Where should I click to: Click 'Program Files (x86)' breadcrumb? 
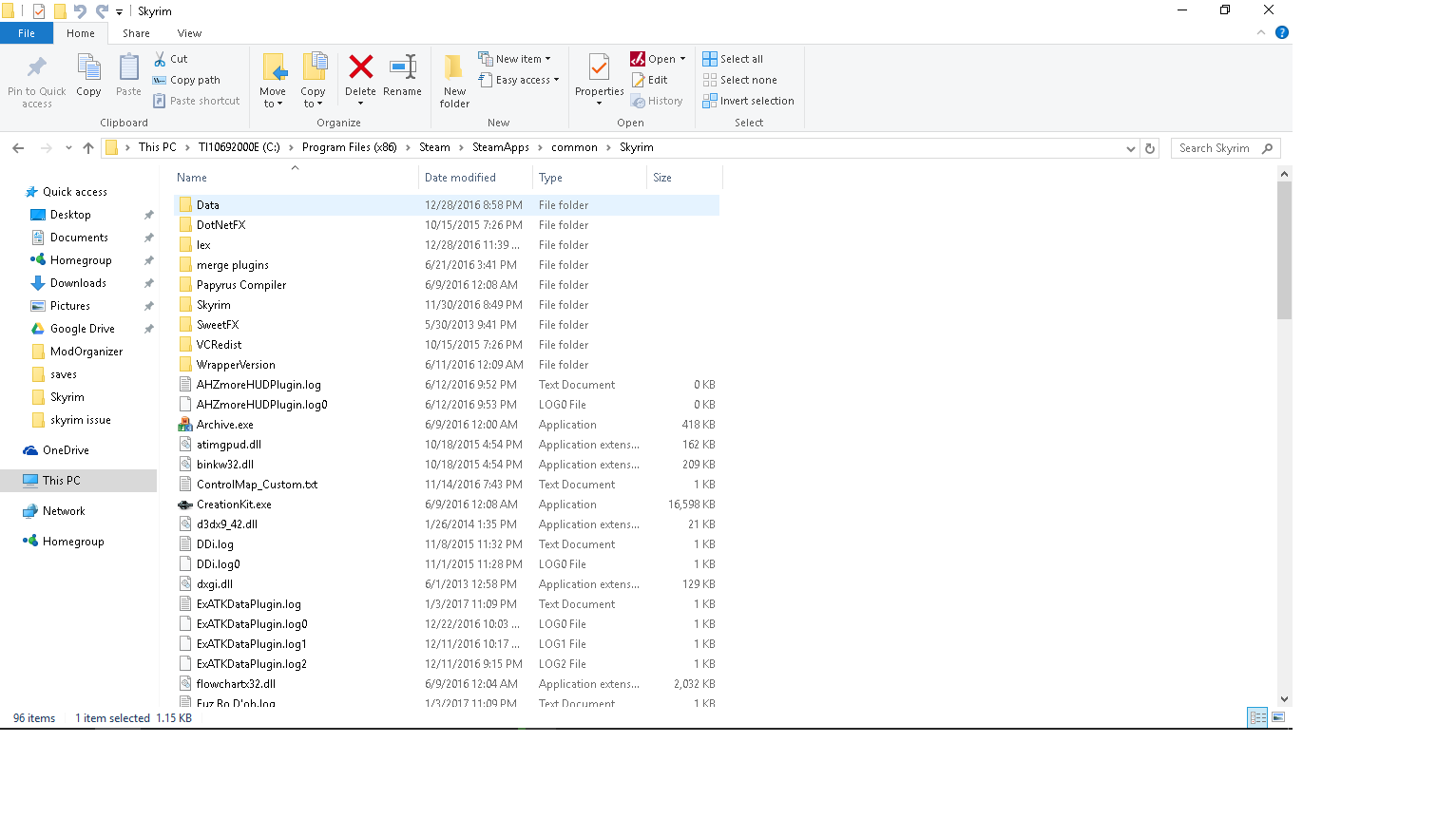click(350, 147)
